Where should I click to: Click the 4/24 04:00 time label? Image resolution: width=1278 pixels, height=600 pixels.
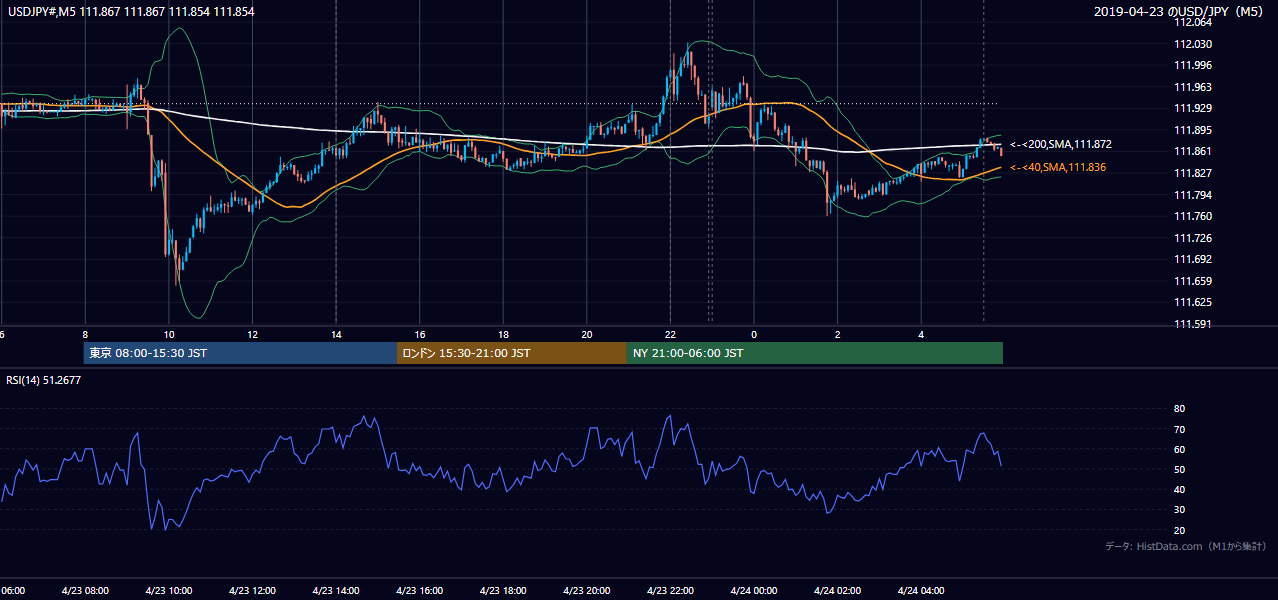pyautogui.click(x=920, y=590)
